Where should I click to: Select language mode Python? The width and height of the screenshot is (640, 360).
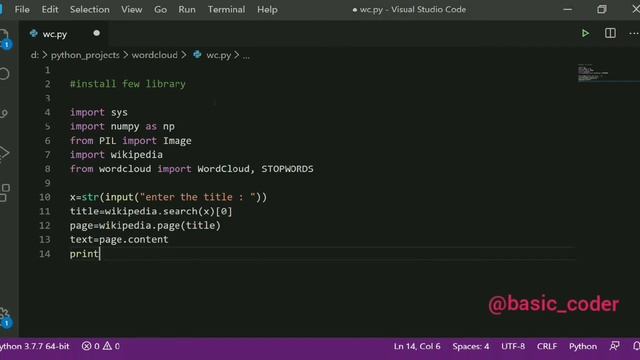(x=583, y=346)
